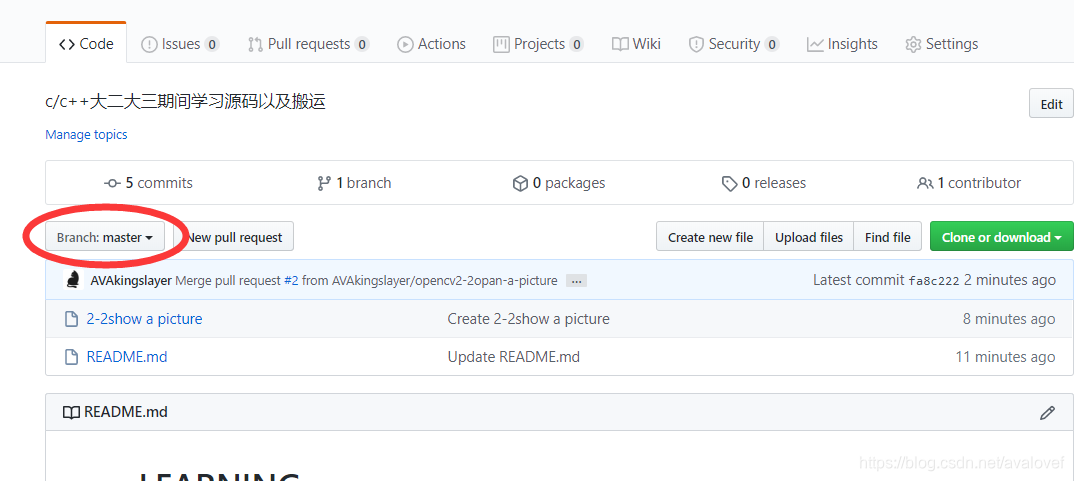This screenshot has height=481, width=1074.
Task: Edit README with the pencil icon
Action: [x=1047, y=412]
